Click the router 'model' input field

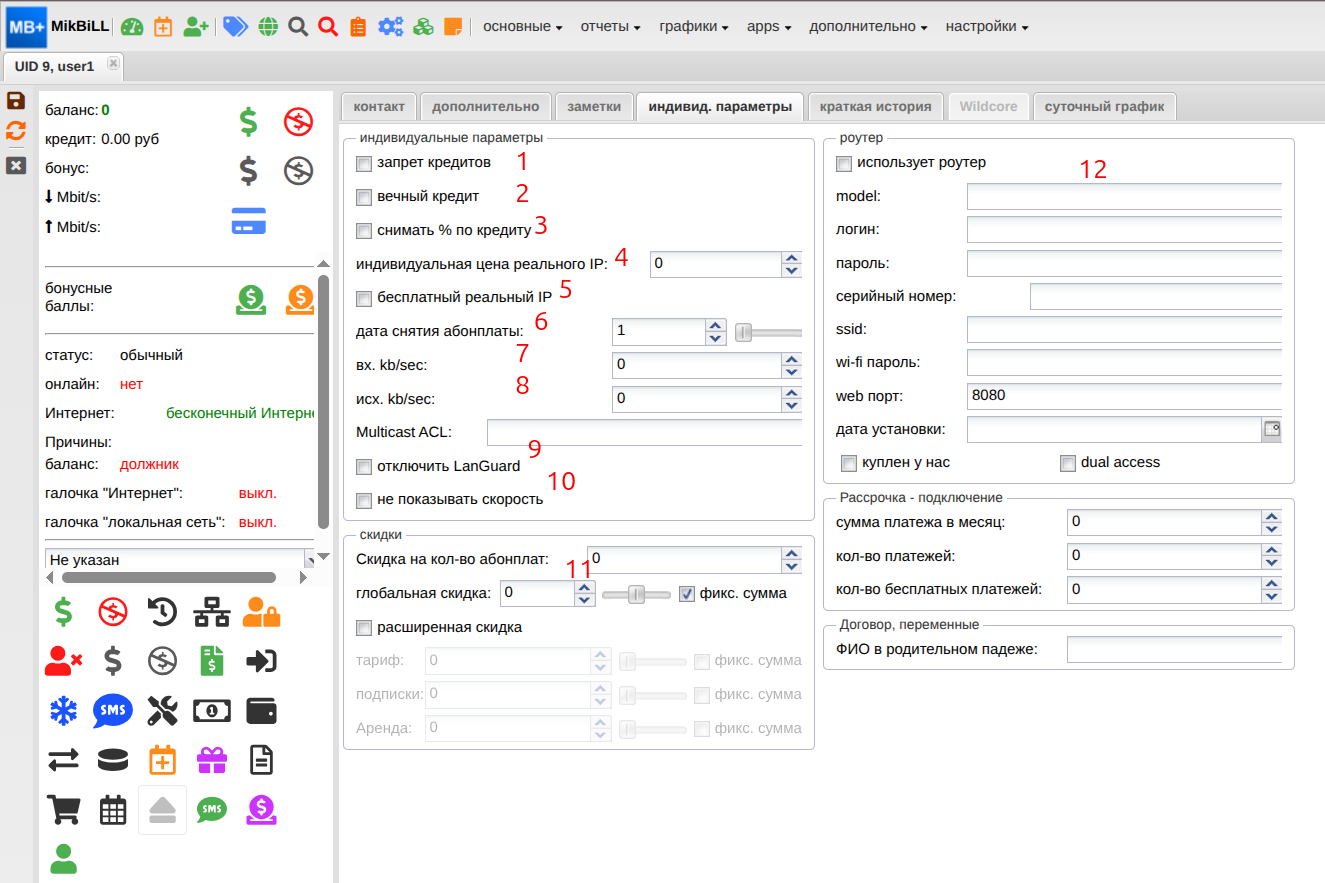(1124, 196)
